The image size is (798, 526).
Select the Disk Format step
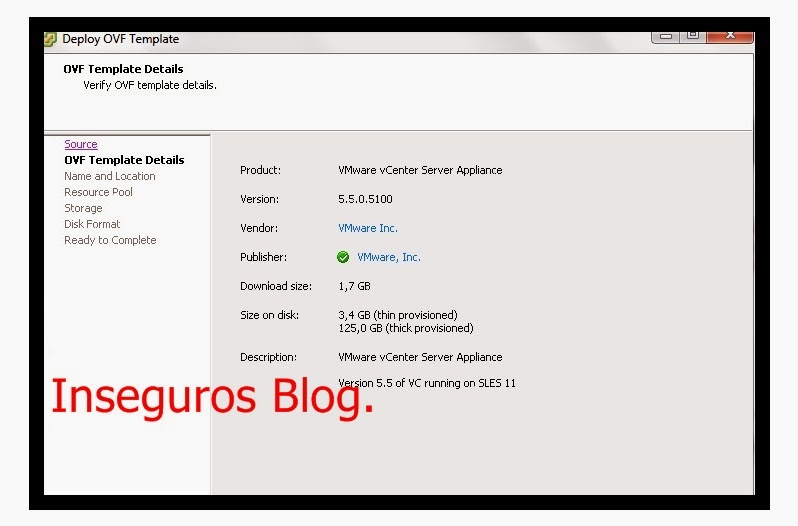click(x=92, y=224)
